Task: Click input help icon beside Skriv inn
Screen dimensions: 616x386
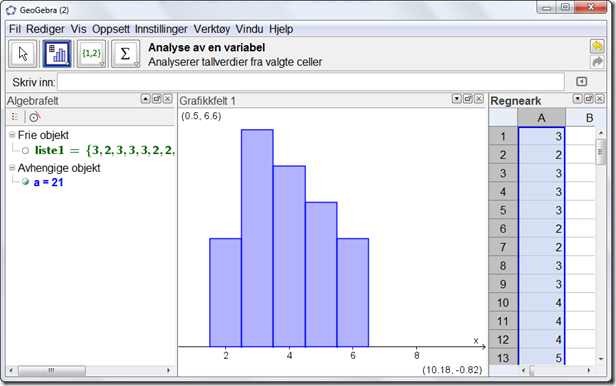Action: click(581, 82)
